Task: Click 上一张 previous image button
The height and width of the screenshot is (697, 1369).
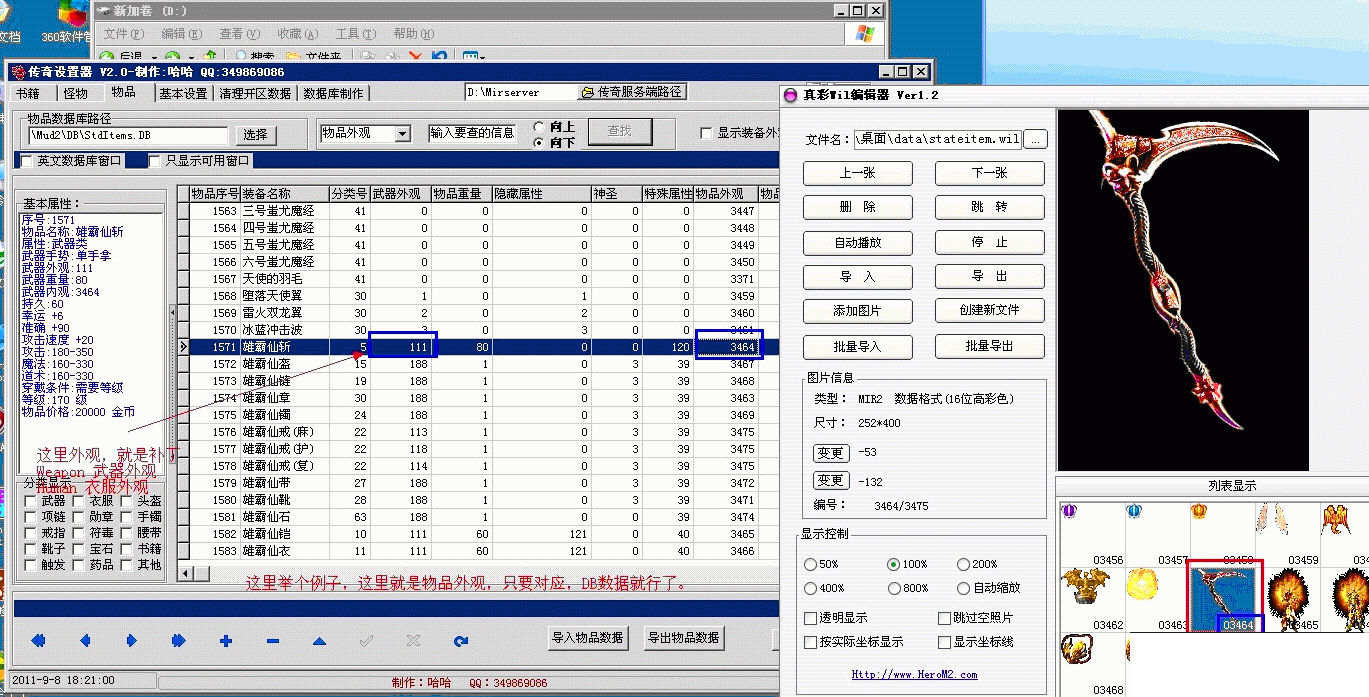Action: [857, 173]
